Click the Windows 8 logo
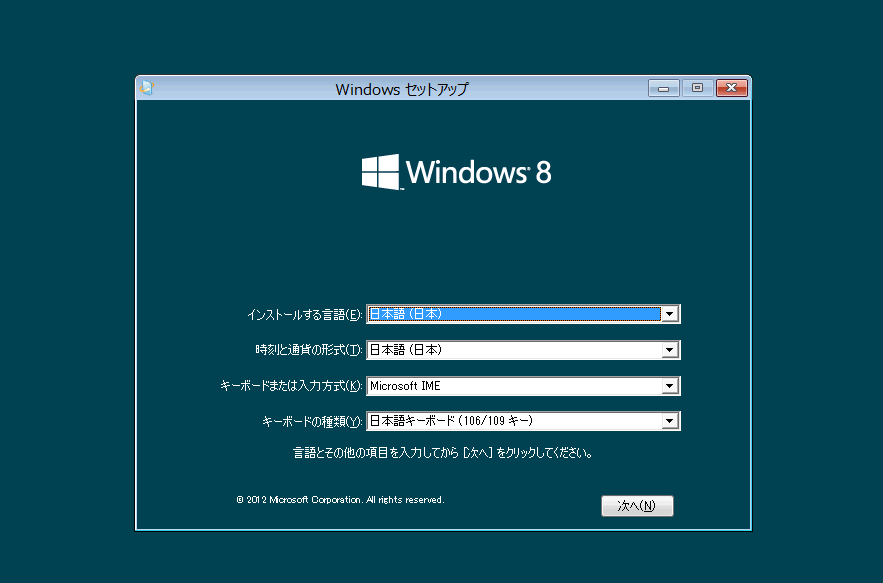This screenshot has width=883, height=583. point(456,172)
